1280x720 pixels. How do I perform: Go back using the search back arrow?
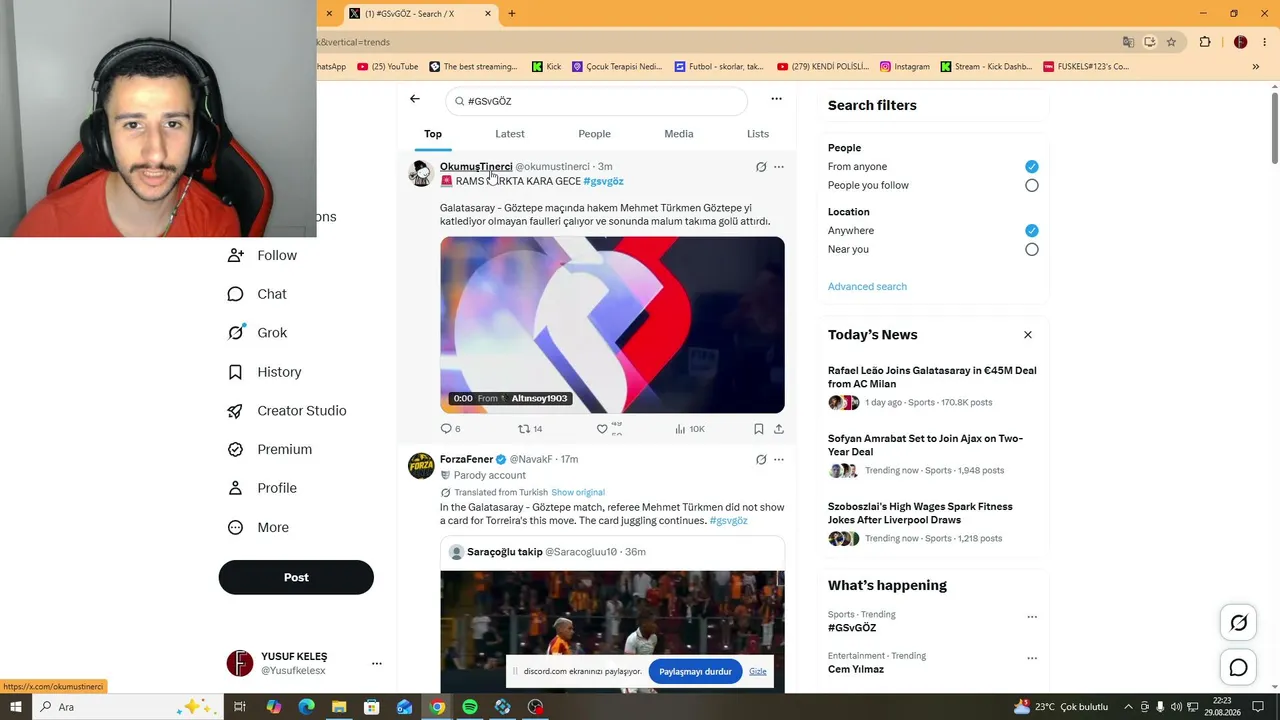click(x=415, y=99)
